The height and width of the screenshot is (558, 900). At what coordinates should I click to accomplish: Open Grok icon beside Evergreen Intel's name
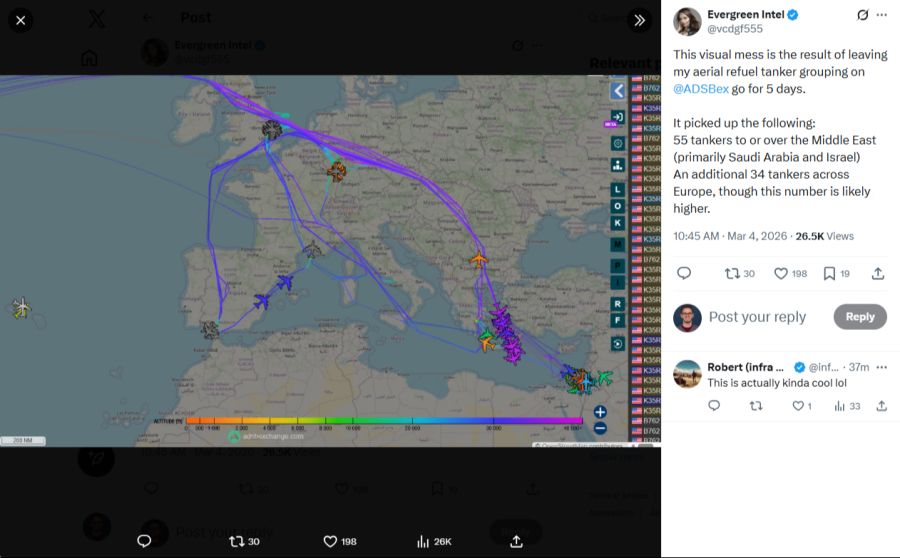coord(863,15)
